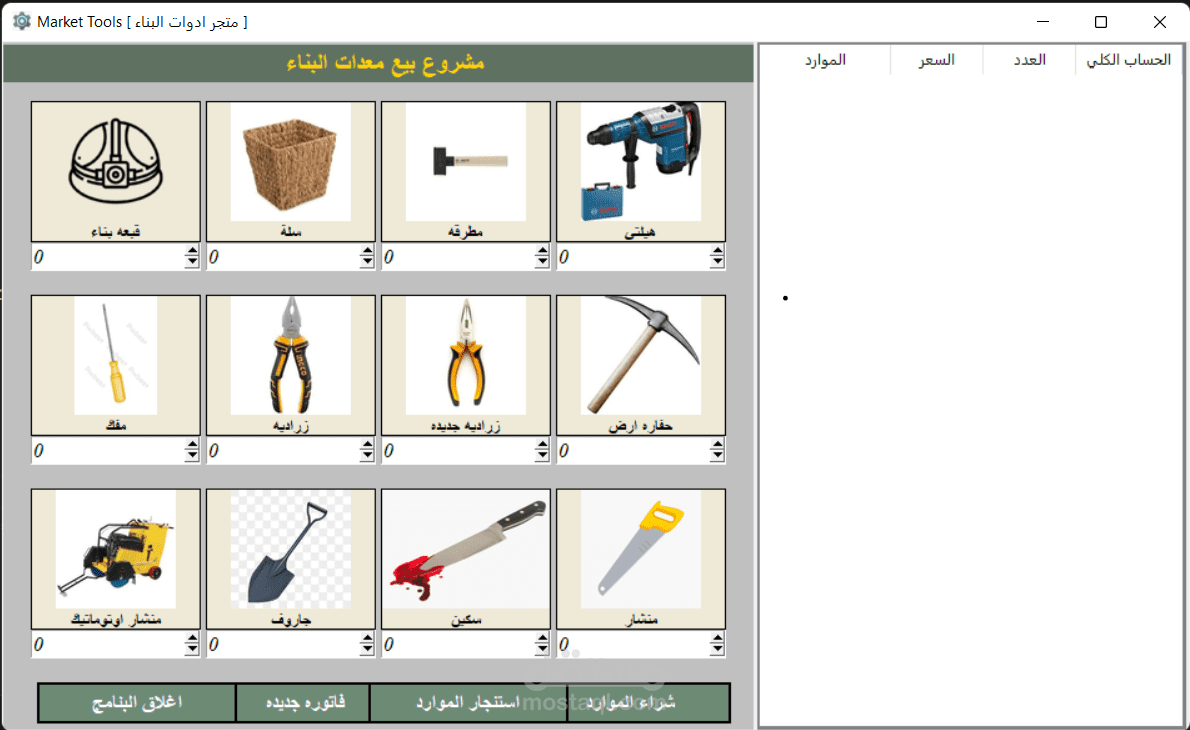Viewport: 1190px width, 730px height.
Task: Increase the مطرقه quantity with the up arrow
Action: (x=543, y=251)
